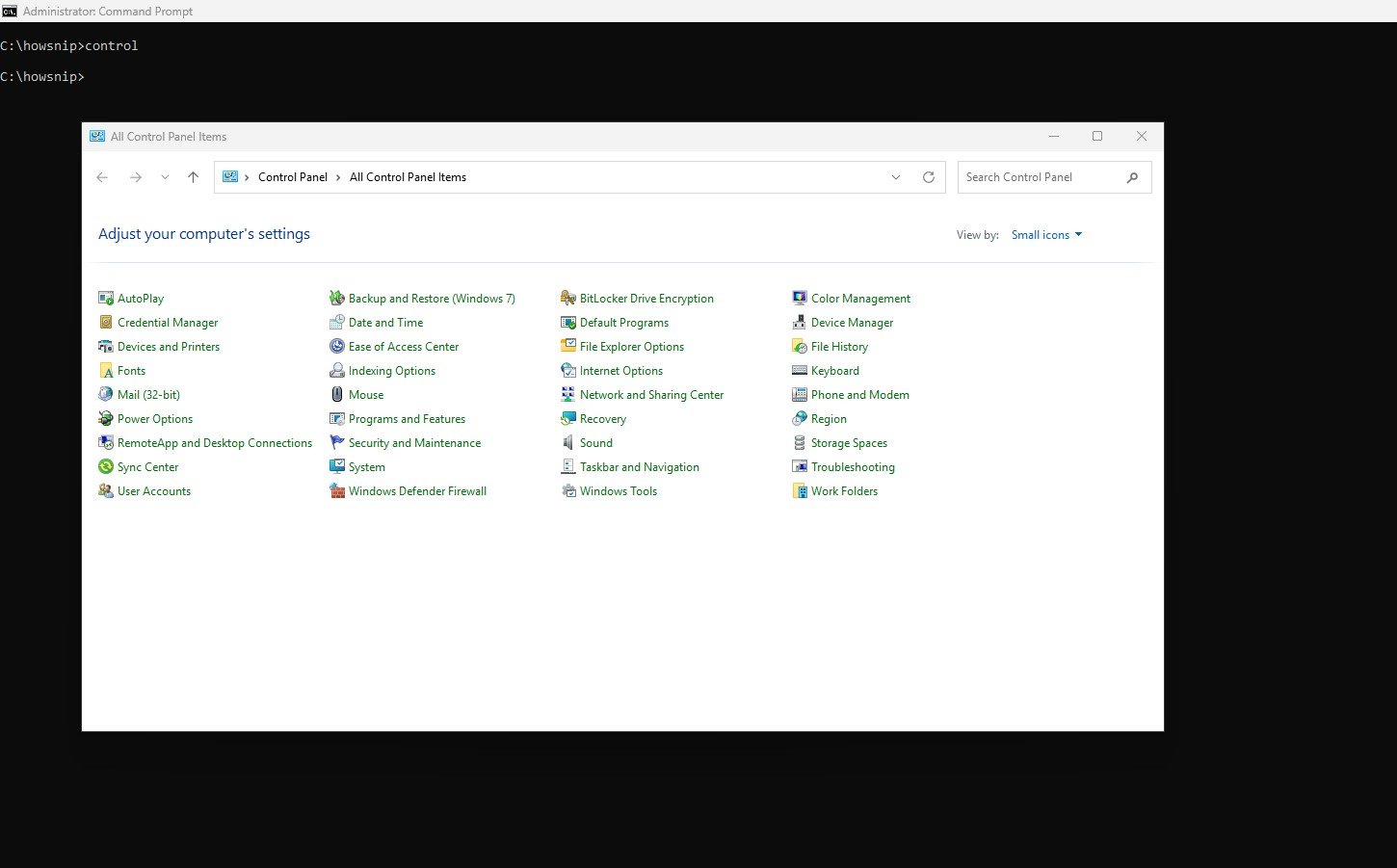
Task: Click the Ease of Access Center icon
Action: coord(337,347)
